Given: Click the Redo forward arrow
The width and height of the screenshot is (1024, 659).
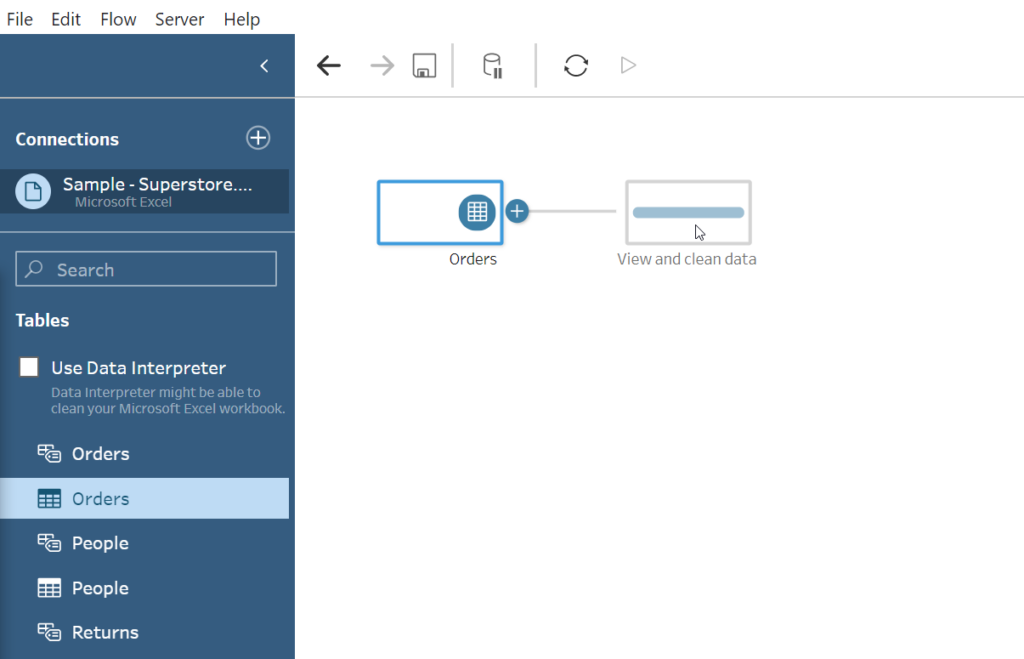Looking at the screenshot, I should [382, 65].
